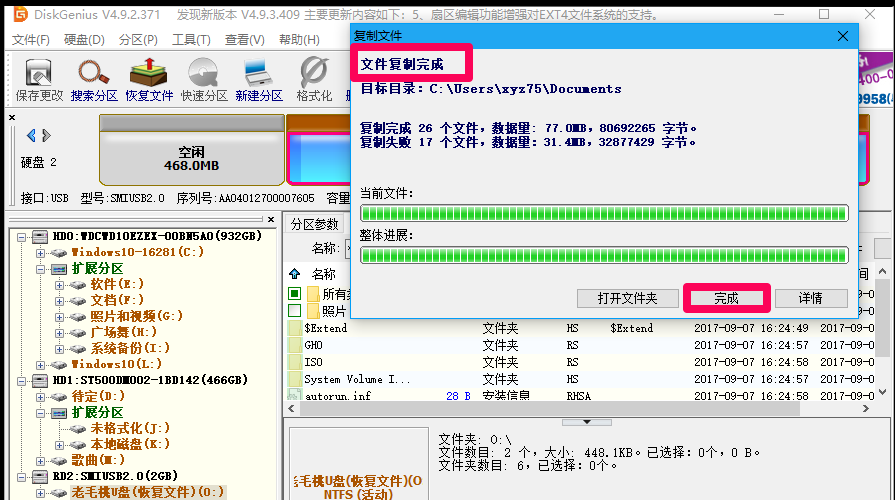Expand the 系统备份(I:) partition

pos(59,349)
